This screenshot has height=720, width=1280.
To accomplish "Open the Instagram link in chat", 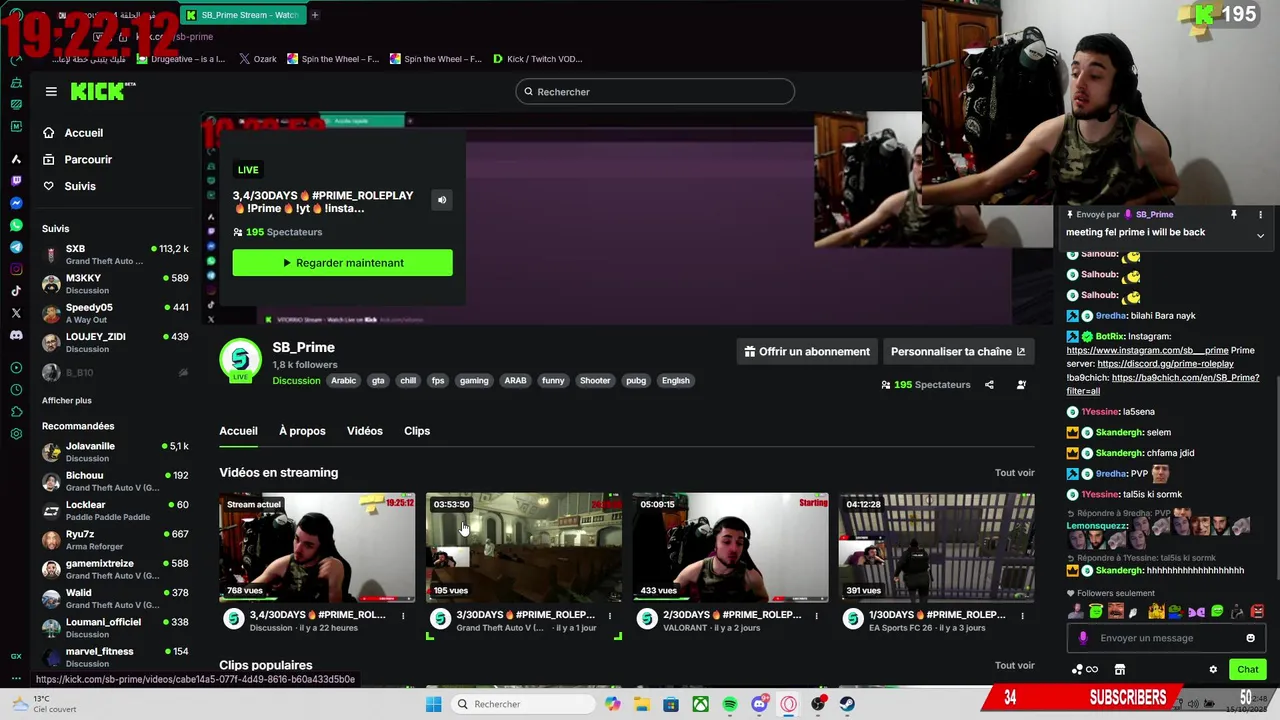I will click(x=1147, y=351).
